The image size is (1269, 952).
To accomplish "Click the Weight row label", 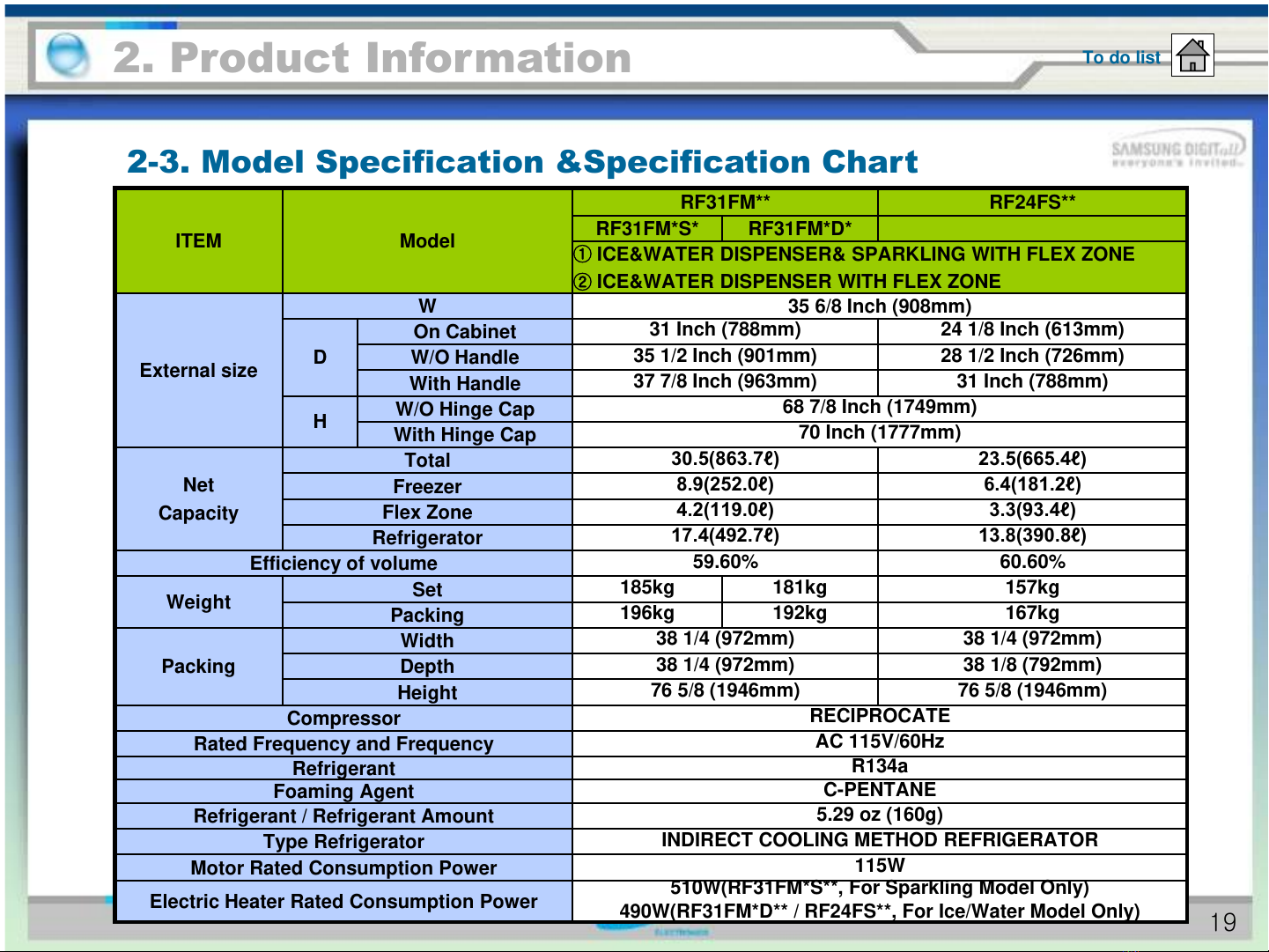I will coord(199,602).
